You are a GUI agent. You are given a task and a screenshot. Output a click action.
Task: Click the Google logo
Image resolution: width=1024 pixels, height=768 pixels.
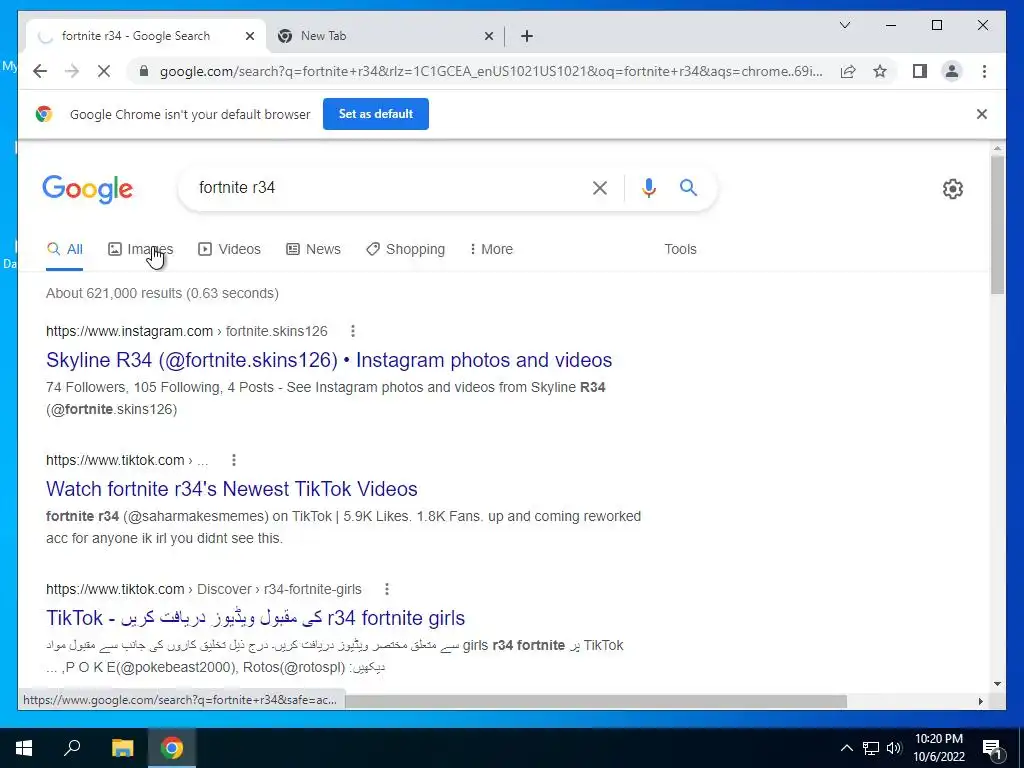[88, 189]
